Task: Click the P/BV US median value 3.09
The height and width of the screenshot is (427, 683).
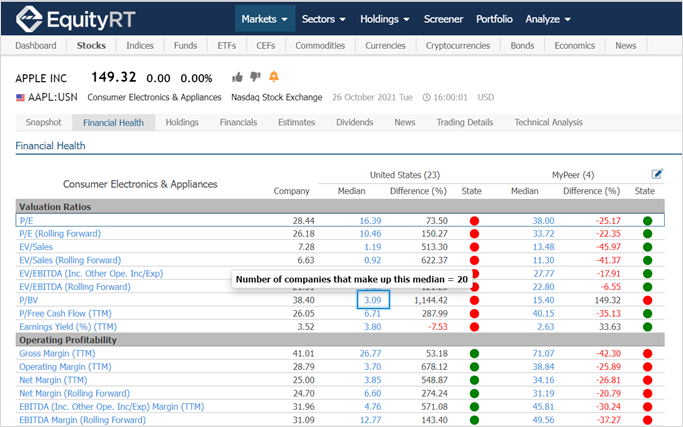Action: tap(373, 300)
